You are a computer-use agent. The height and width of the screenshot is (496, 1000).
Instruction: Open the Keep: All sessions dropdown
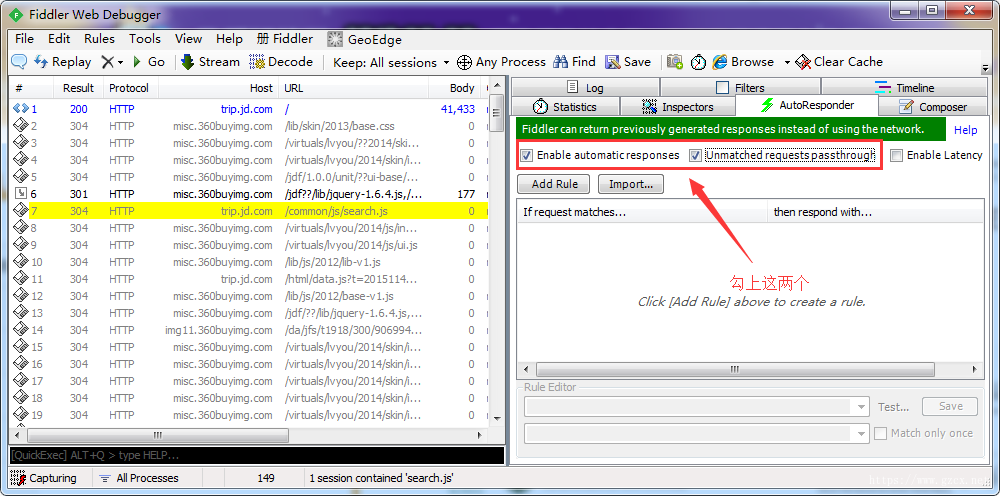point(391,62)
